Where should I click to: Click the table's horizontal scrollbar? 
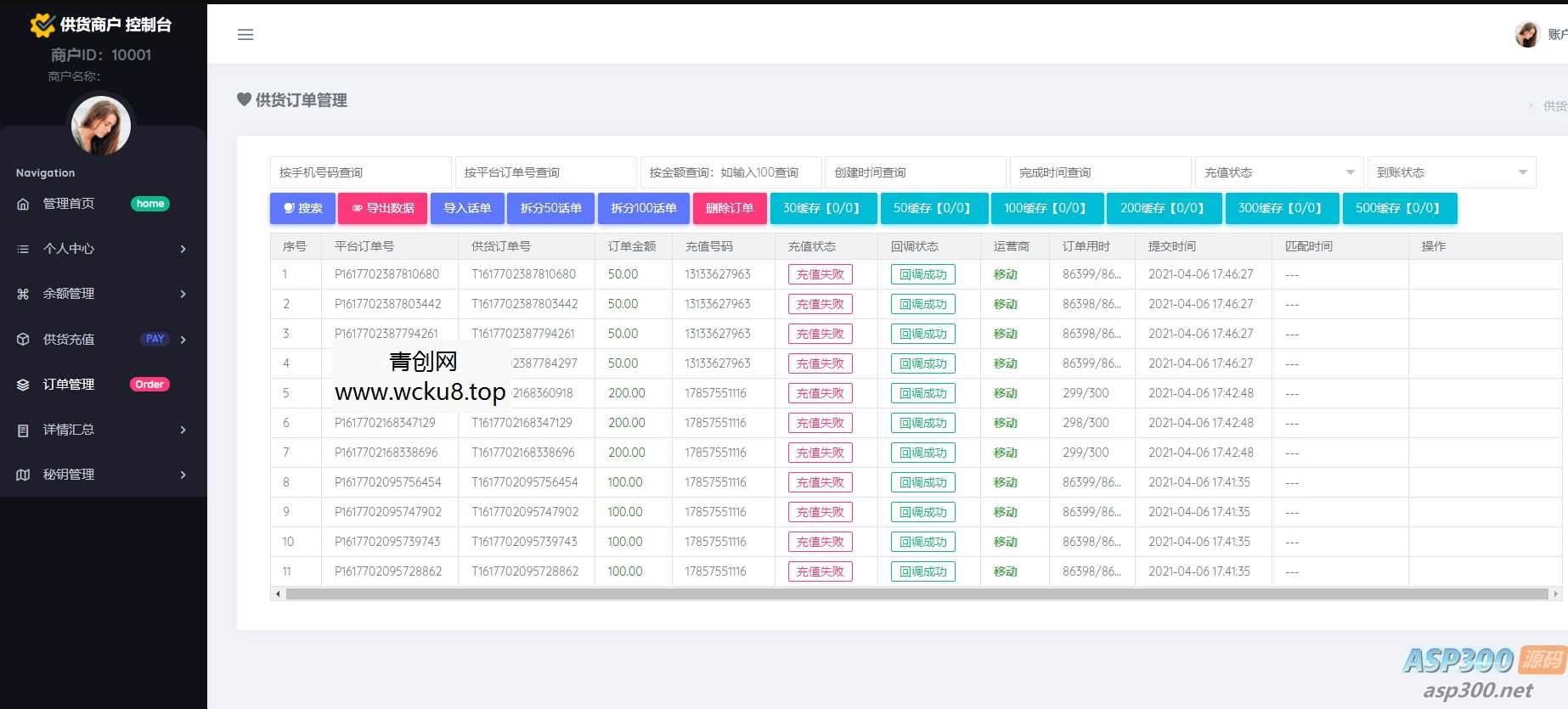point(916,594)
